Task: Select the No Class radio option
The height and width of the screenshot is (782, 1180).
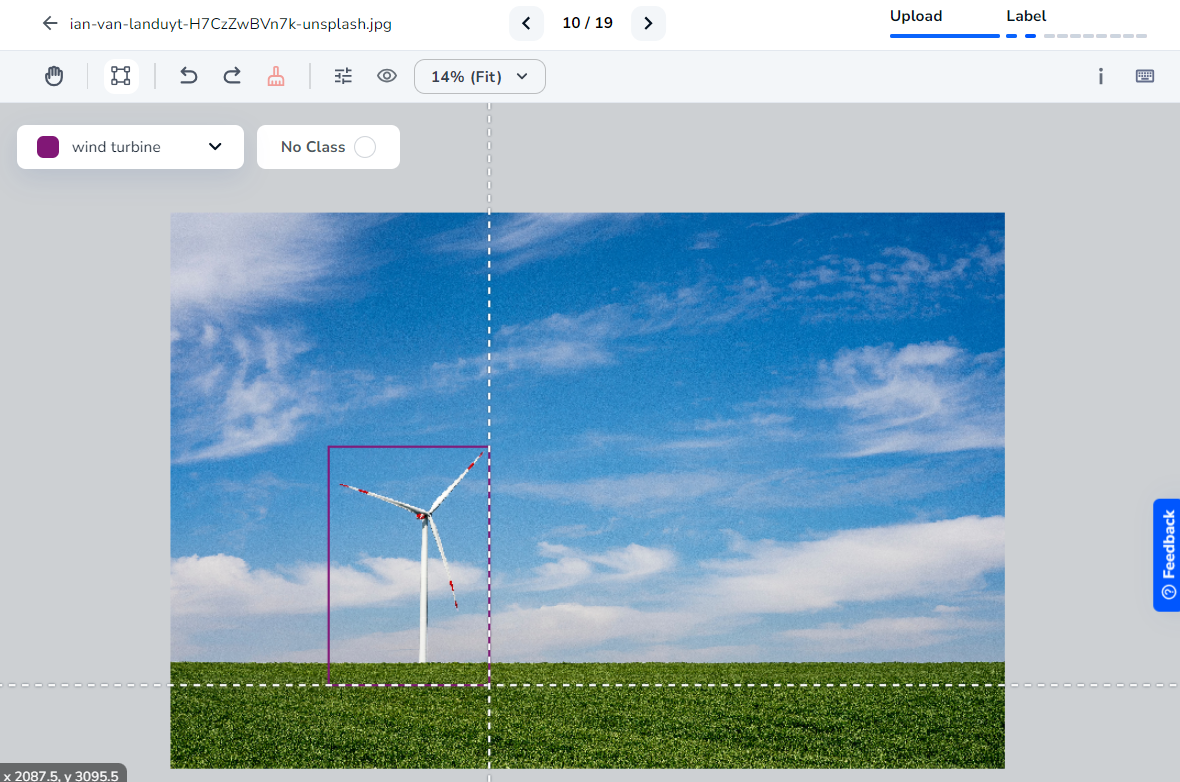Action: pos(365,147)
